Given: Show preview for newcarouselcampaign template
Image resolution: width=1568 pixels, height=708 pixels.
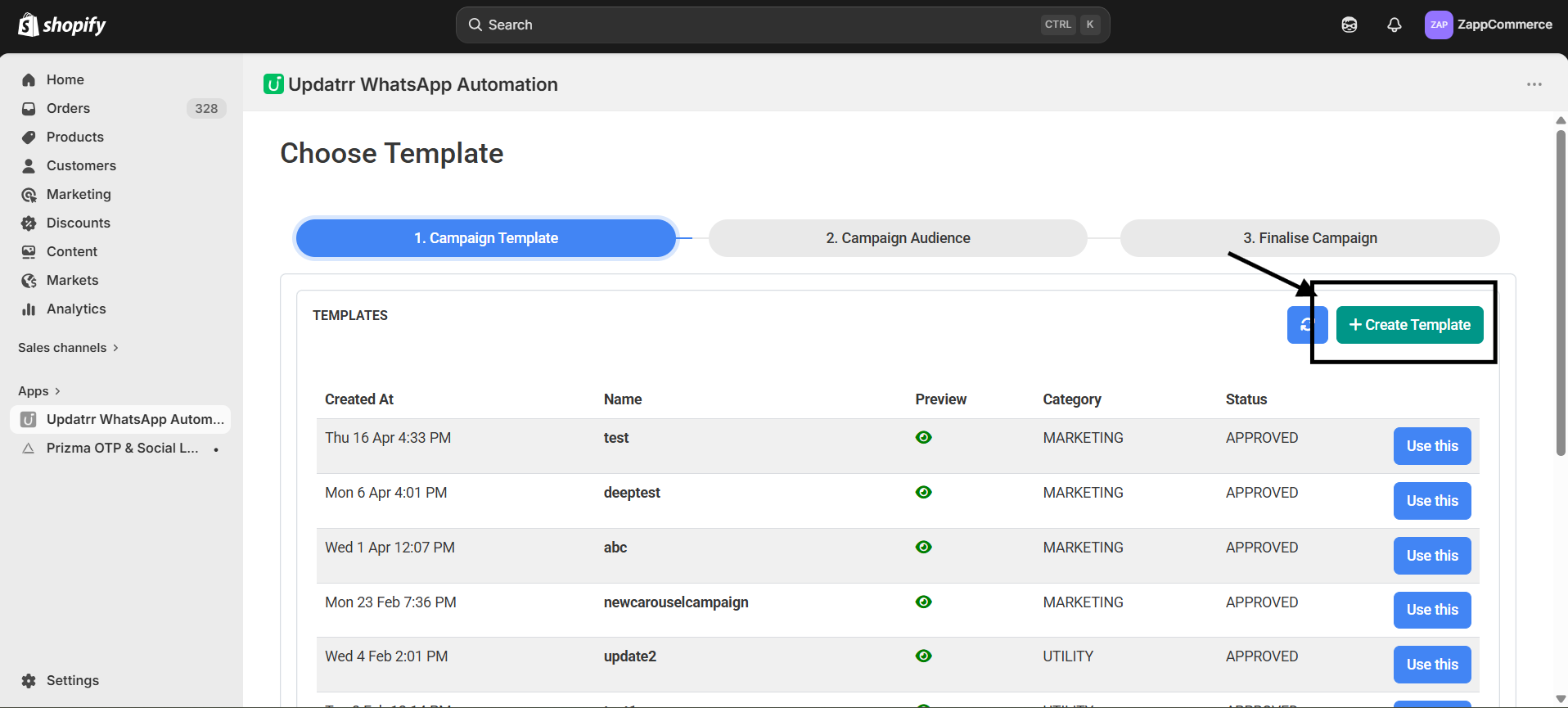Looking at the screenshot, I should (x=923, y=602).
